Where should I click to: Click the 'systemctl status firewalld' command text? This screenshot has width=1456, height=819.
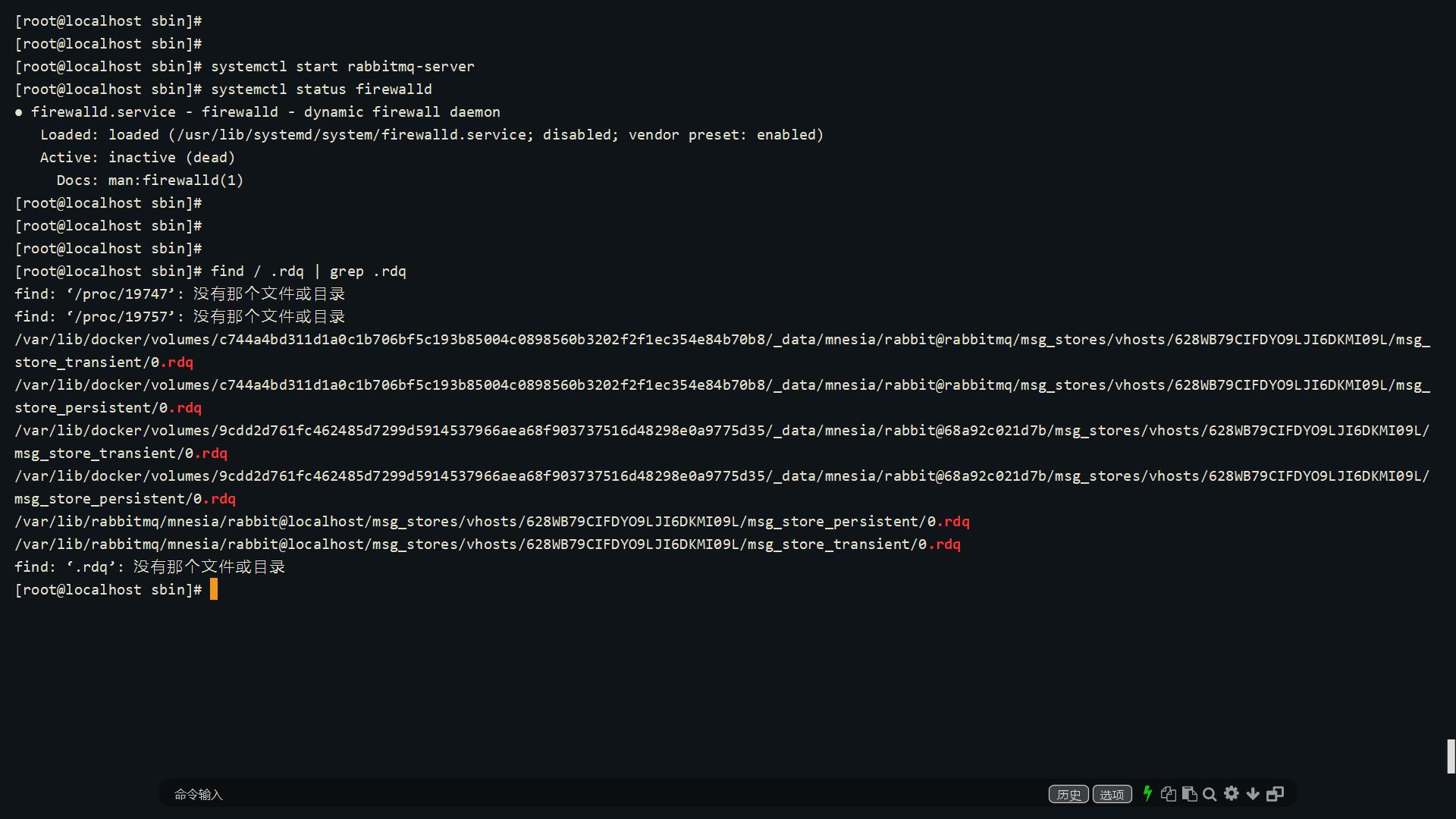tap(322, 89)
